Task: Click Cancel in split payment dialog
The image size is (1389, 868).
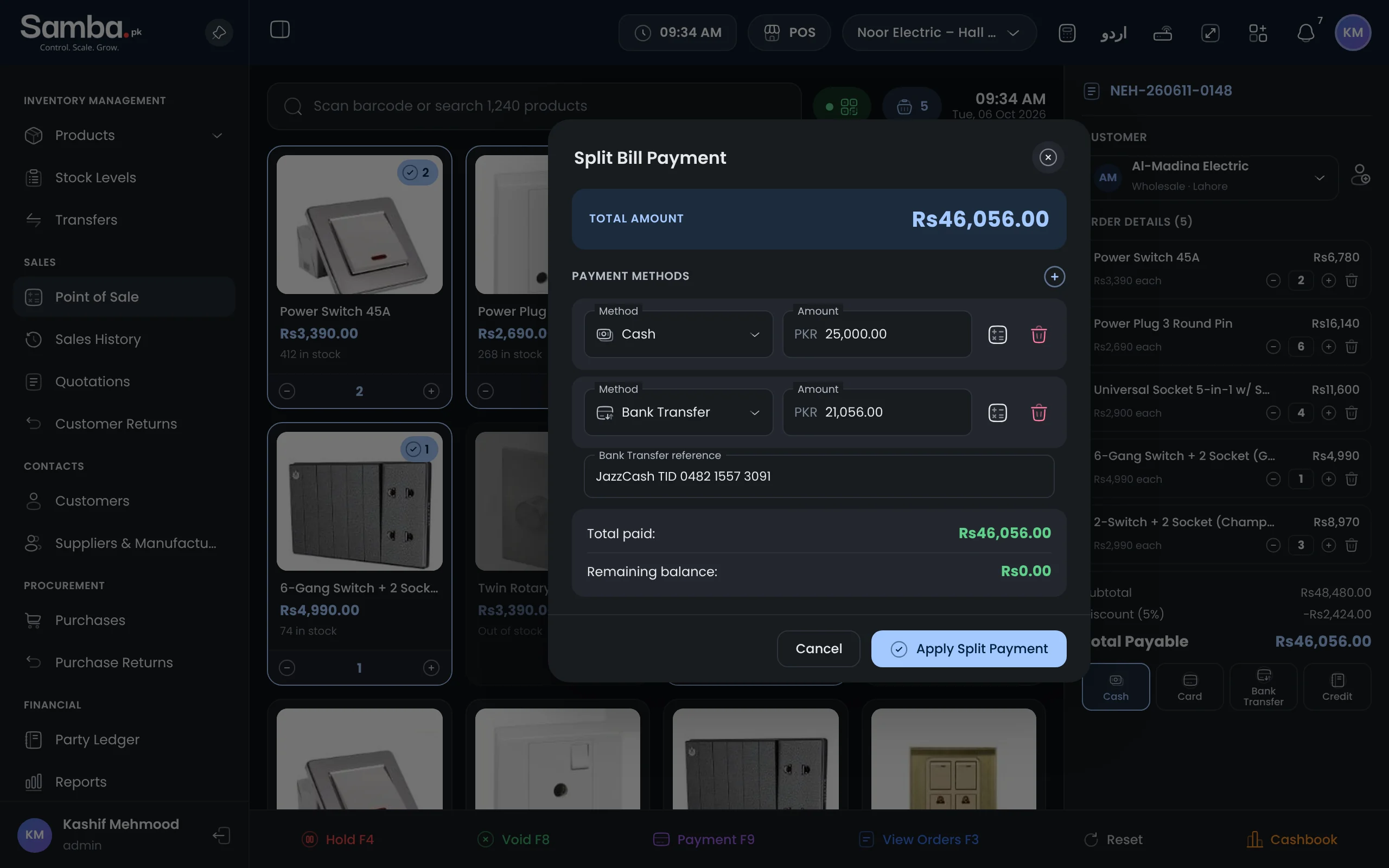Action: (x=818, y=649)
